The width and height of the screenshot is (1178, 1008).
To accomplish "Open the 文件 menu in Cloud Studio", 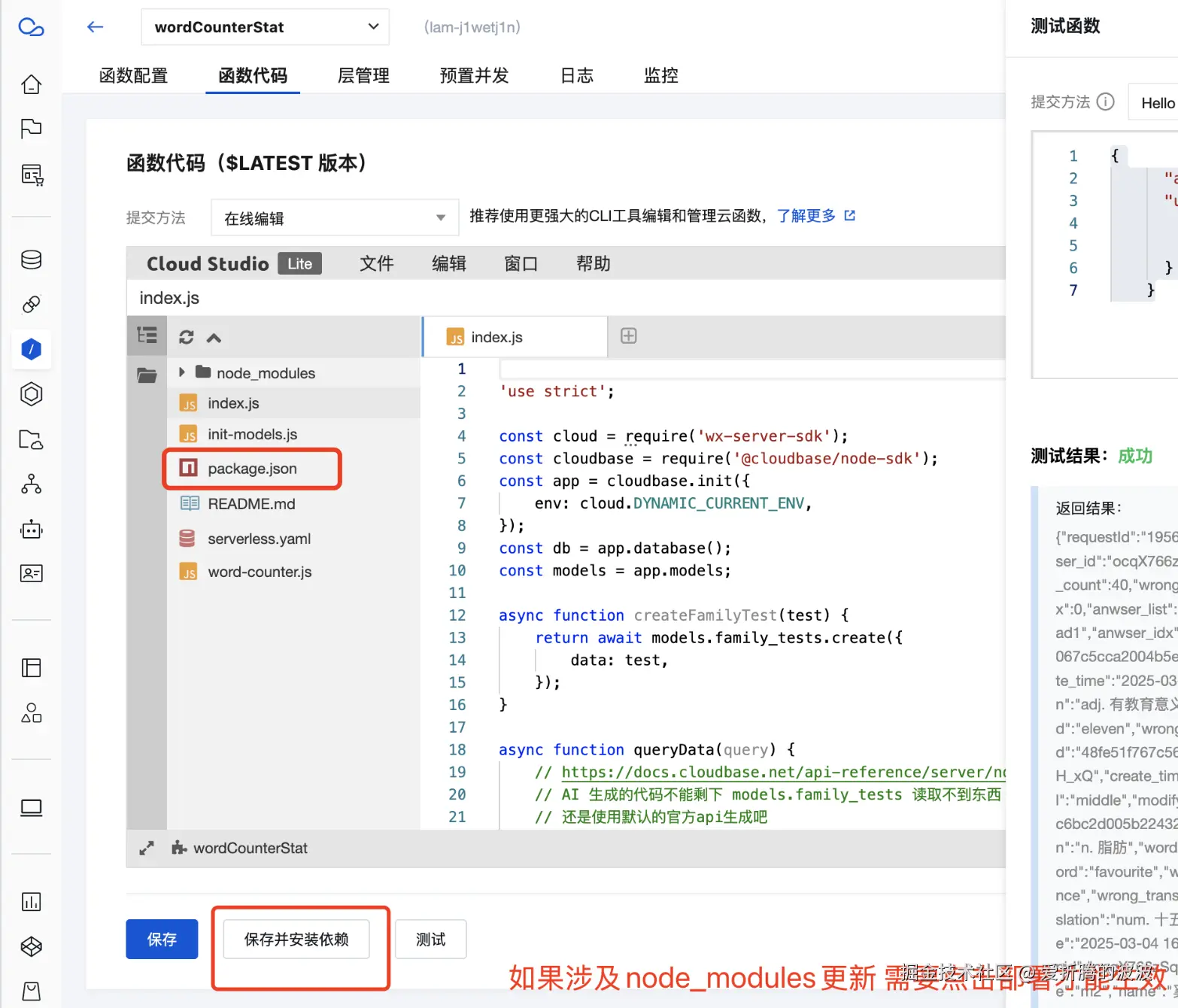I will (377, 263).
